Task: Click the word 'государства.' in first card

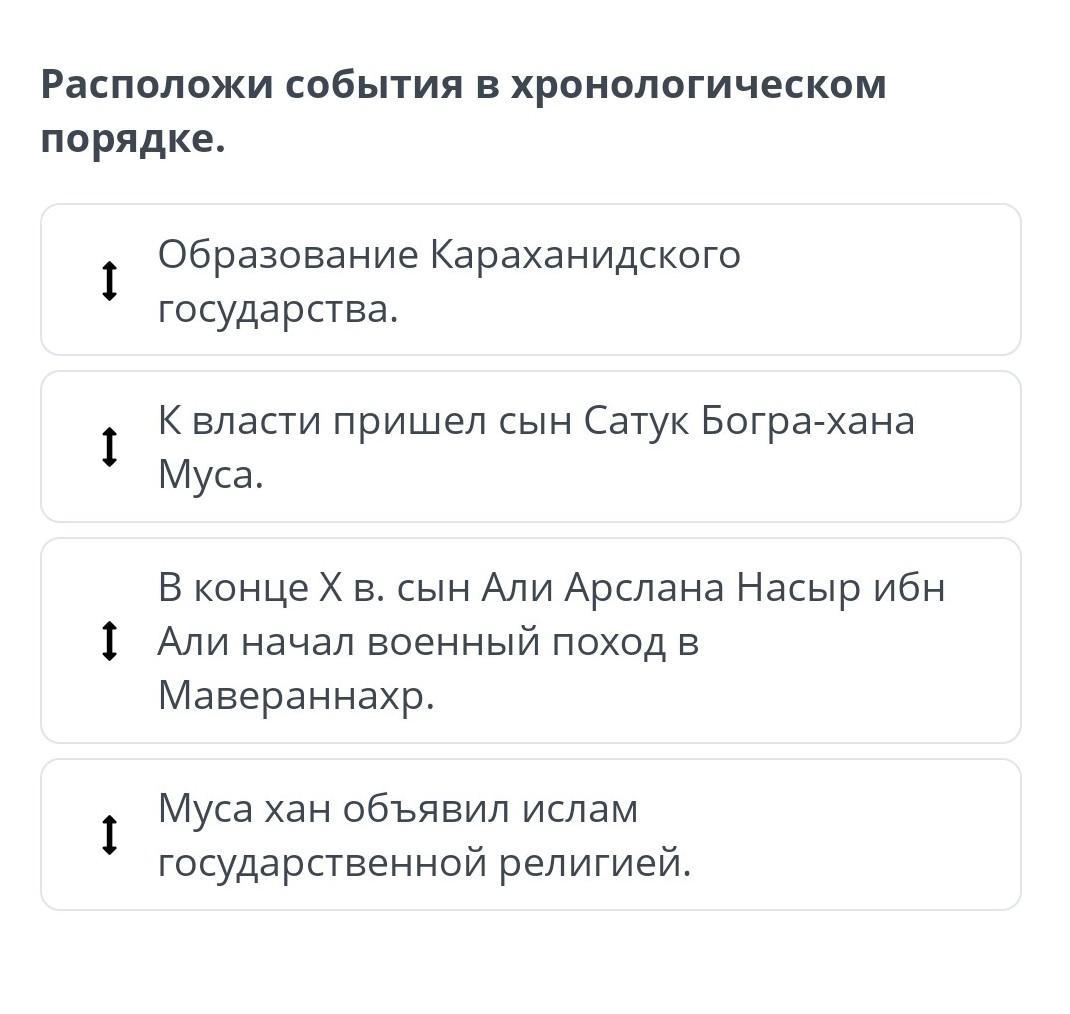Action: pos(278,309)
